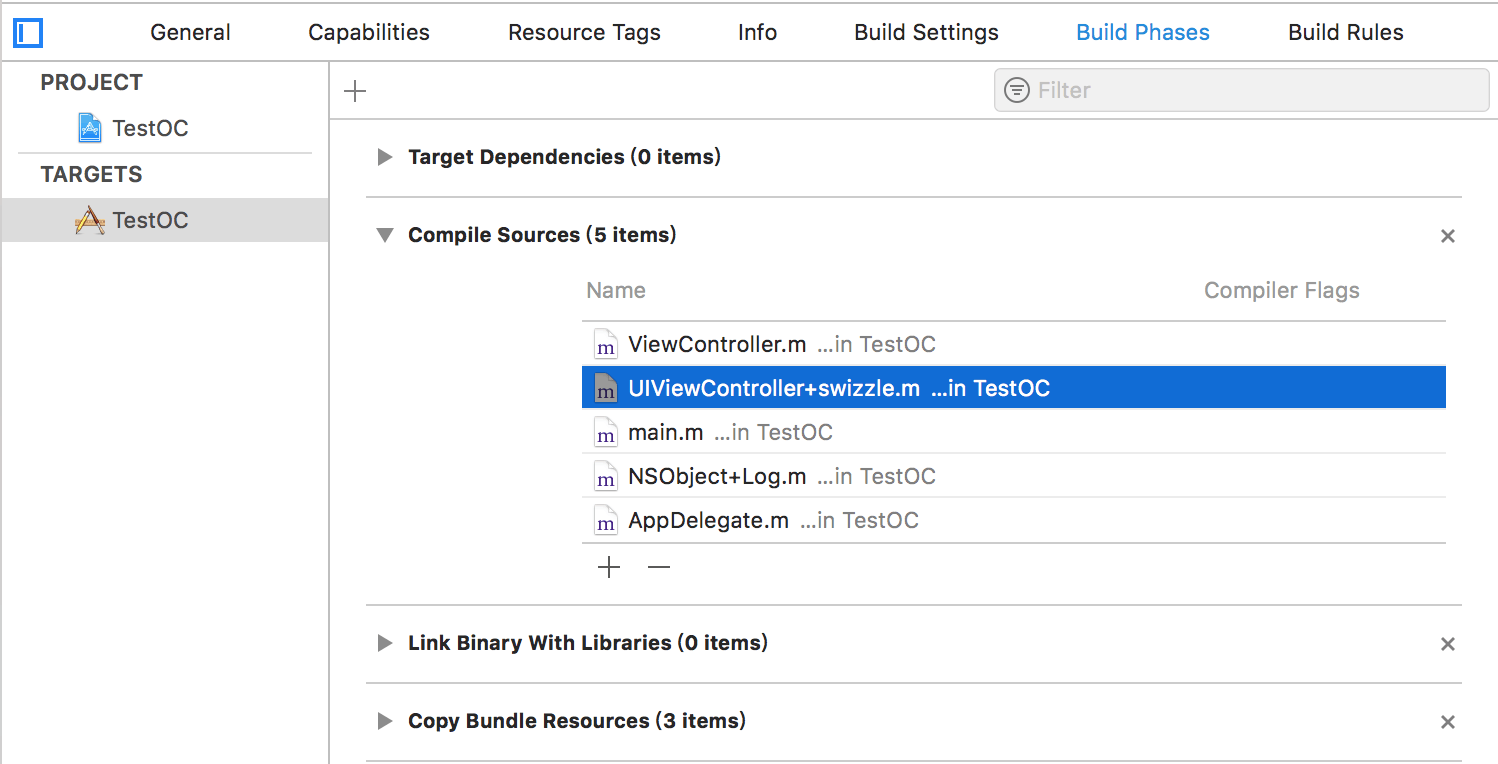Add a source file with the plus button
Viewport: 1498px width, 764px height.
(x=609, y=568)
